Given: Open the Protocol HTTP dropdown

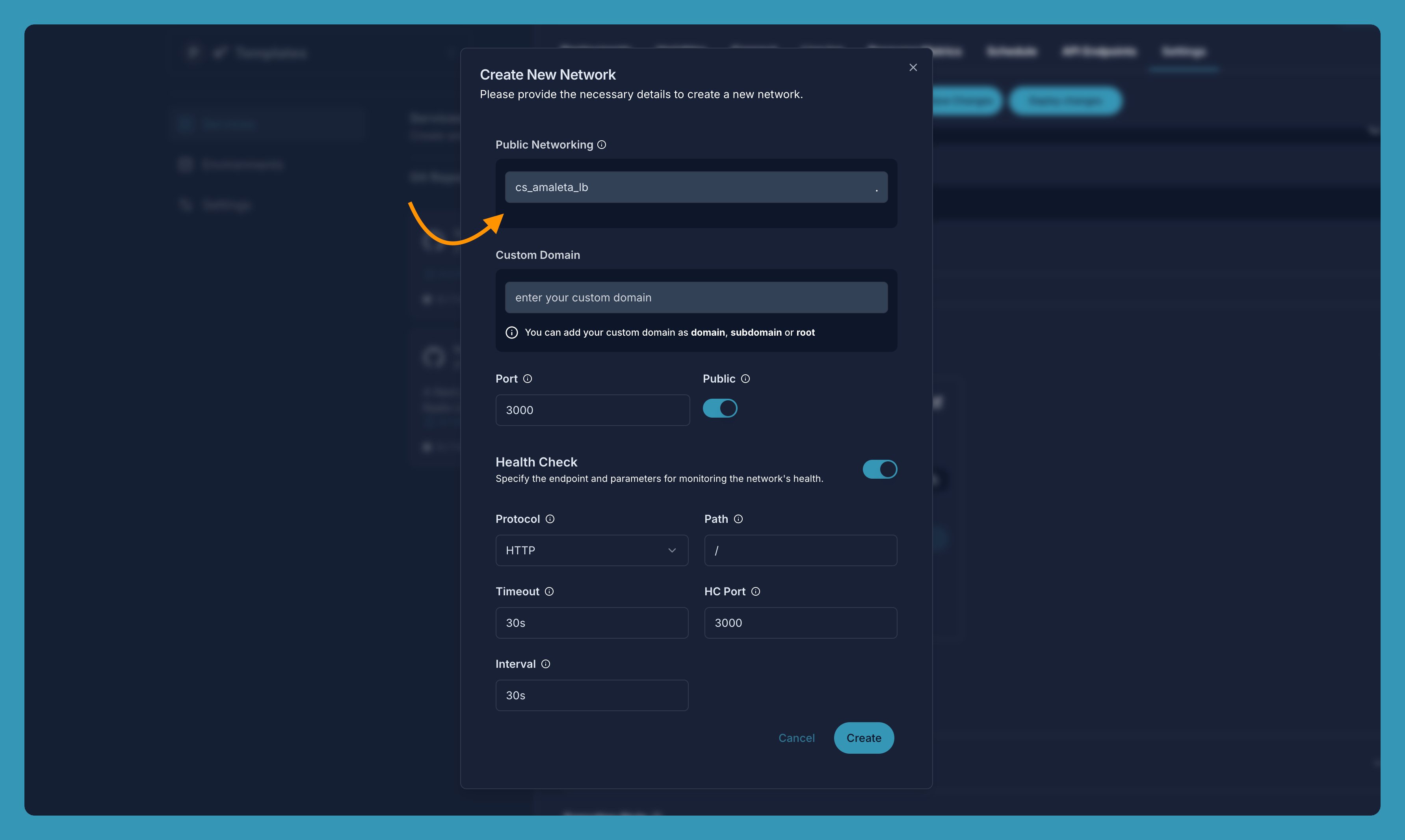Looking at the screenshot, I should [x=592, y=550].
